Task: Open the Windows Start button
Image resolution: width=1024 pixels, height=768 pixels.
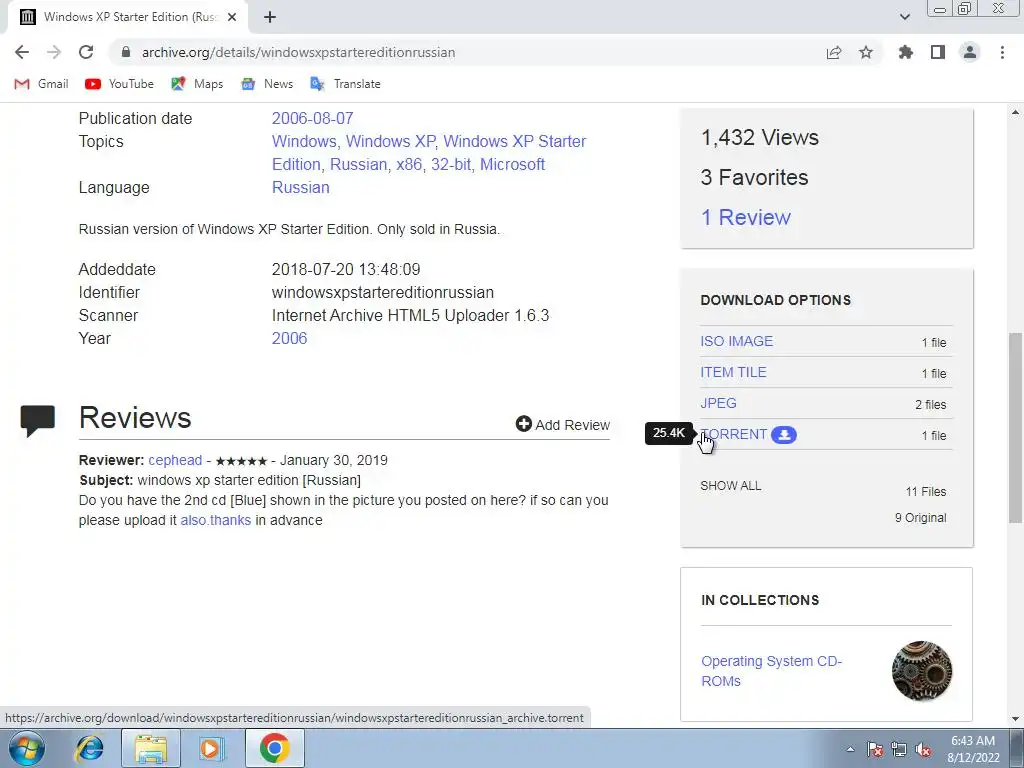Action: tap(27, 748)
